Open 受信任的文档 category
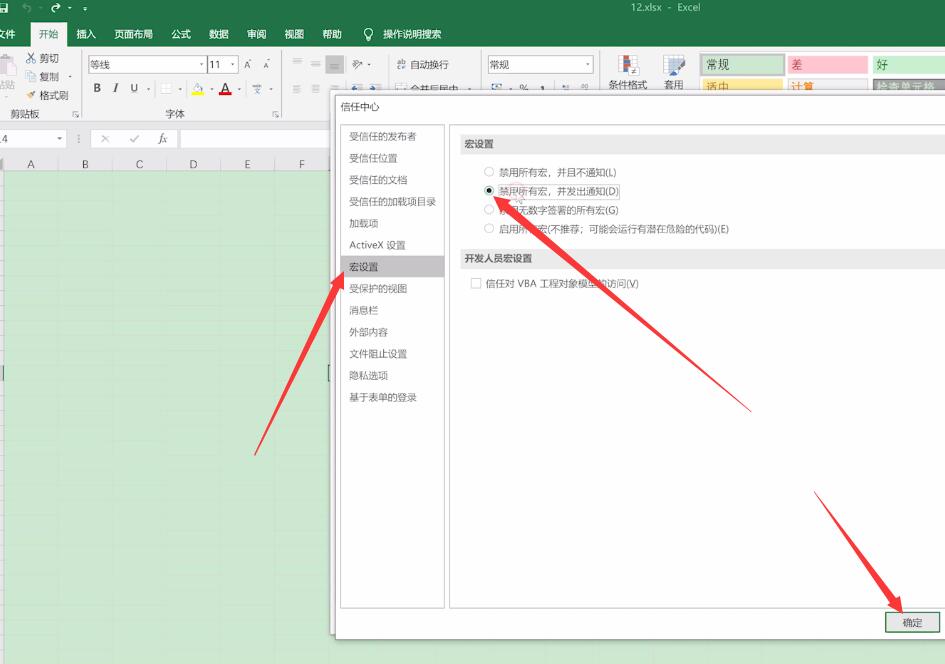This screenshot has width=945, height=664. 392,180
